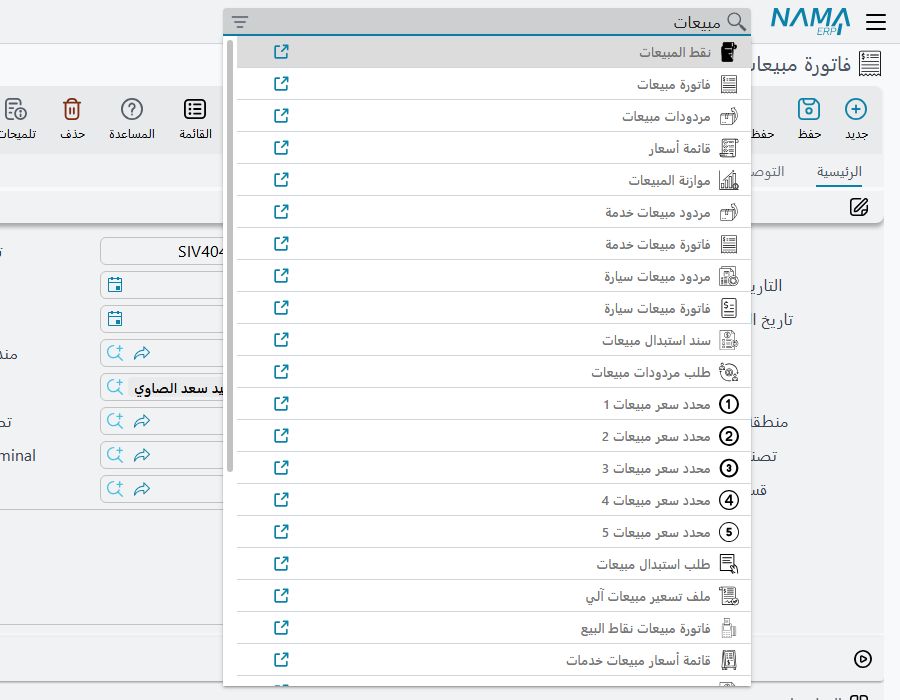Screen dimensions: 900x700
Task: Open نقط المبيعات in a new tab
Action: pos(281,52)
